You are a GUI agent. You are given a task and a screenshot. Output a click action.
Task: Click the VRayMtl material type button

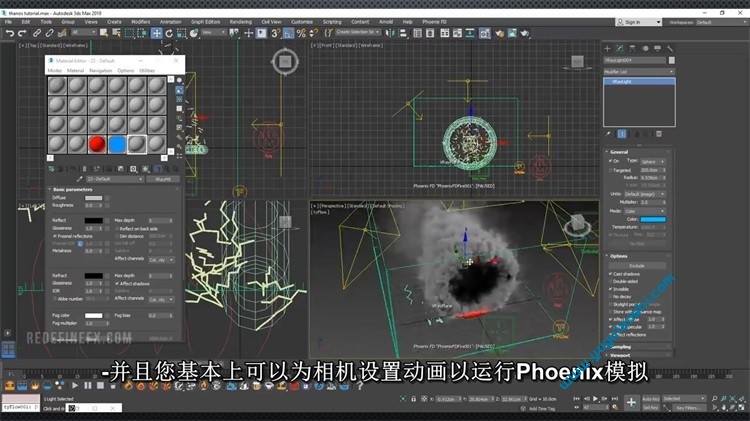163,179
